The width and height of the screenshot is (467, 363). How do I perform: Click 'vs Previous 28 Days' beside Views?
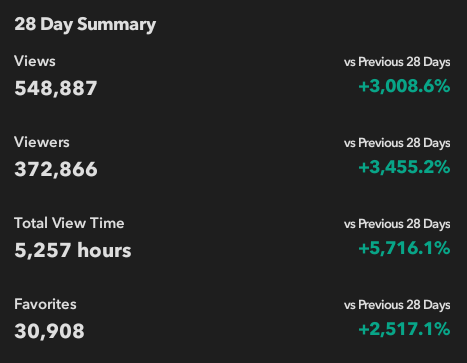397,62
